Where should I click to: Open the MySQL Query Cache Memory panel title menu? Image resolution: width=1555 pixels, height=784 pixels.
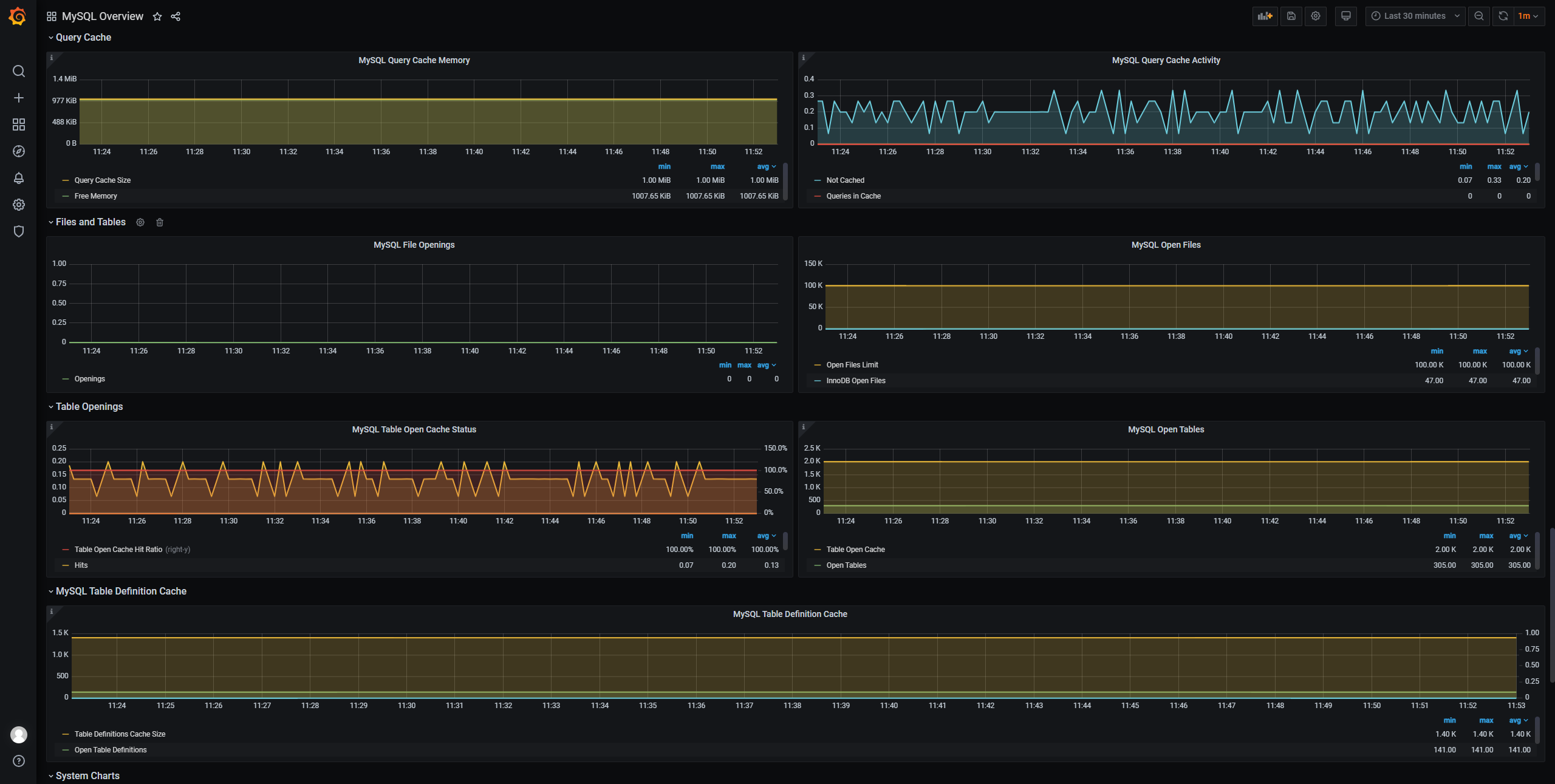pyautogui.click(x=414, y=60)
